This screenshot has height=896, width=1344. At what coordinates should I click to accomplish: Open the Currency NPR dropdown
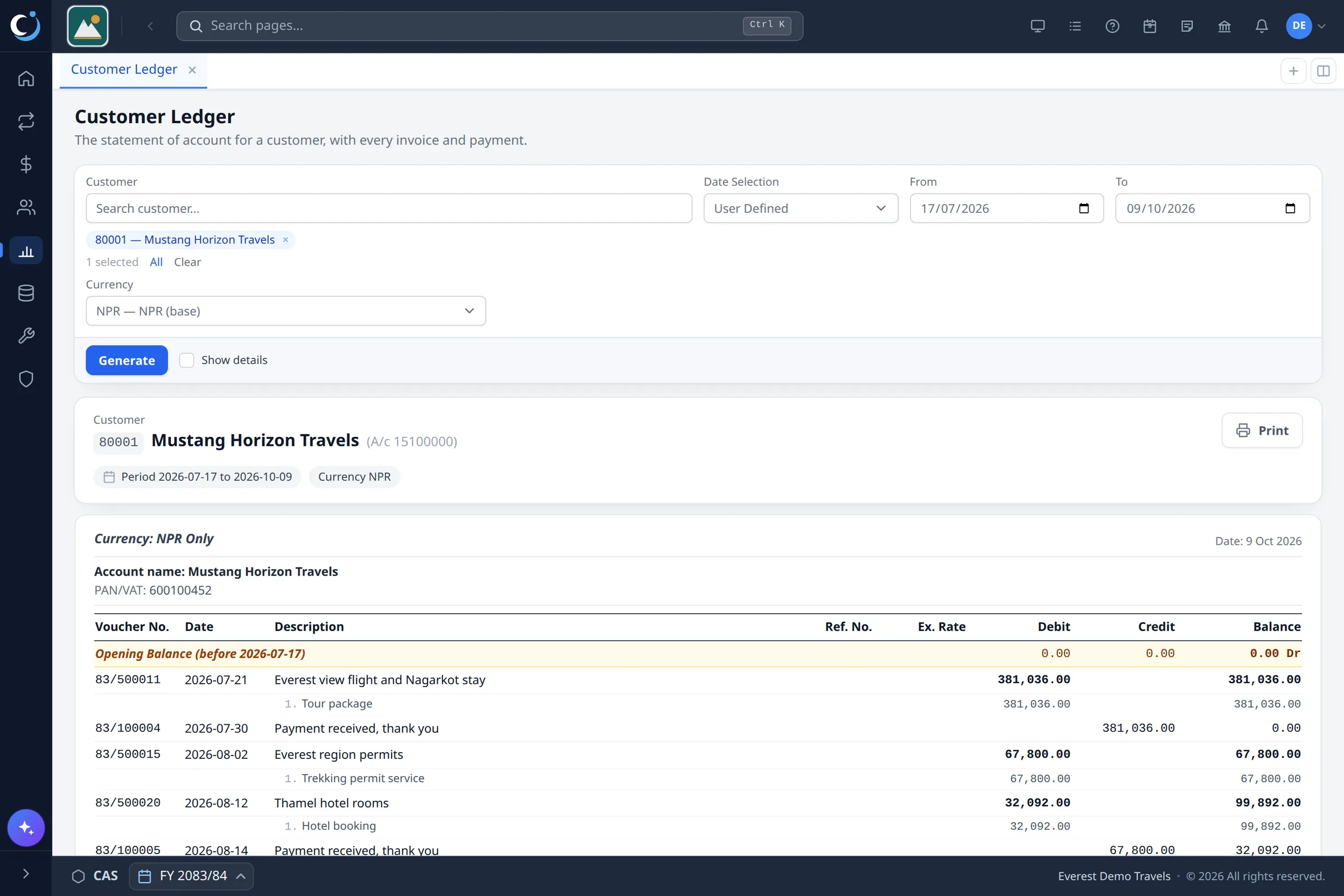[x=286, y=311]
